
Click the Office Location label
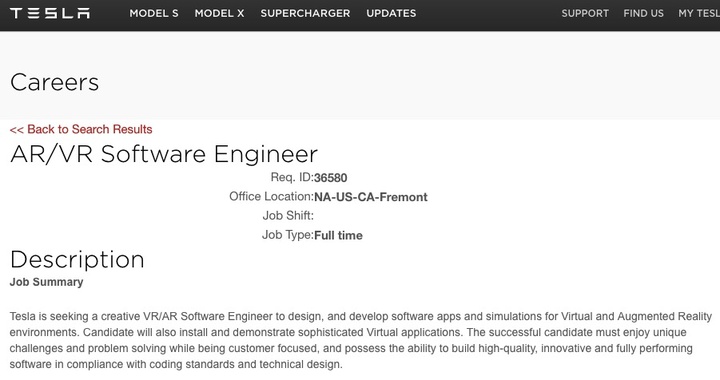pyautogui.click(x=271, y=196)
